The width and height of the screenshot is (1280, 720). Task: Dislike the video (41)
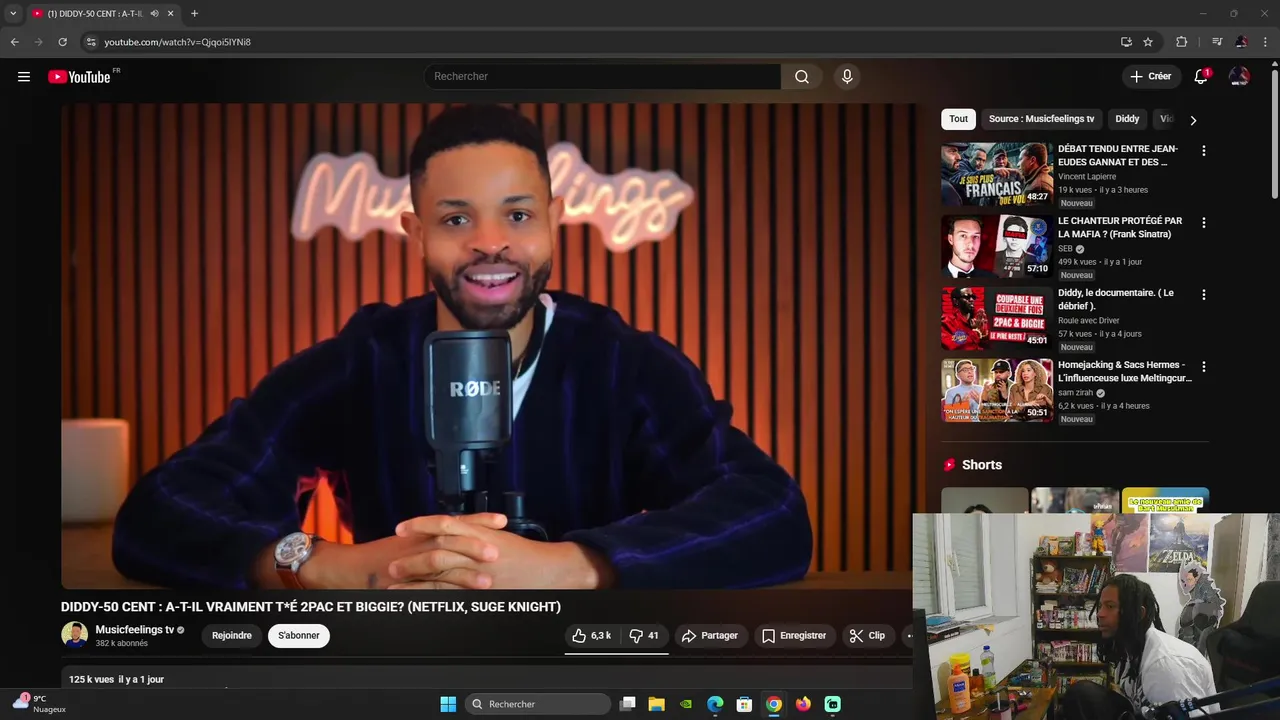point(644,636)
